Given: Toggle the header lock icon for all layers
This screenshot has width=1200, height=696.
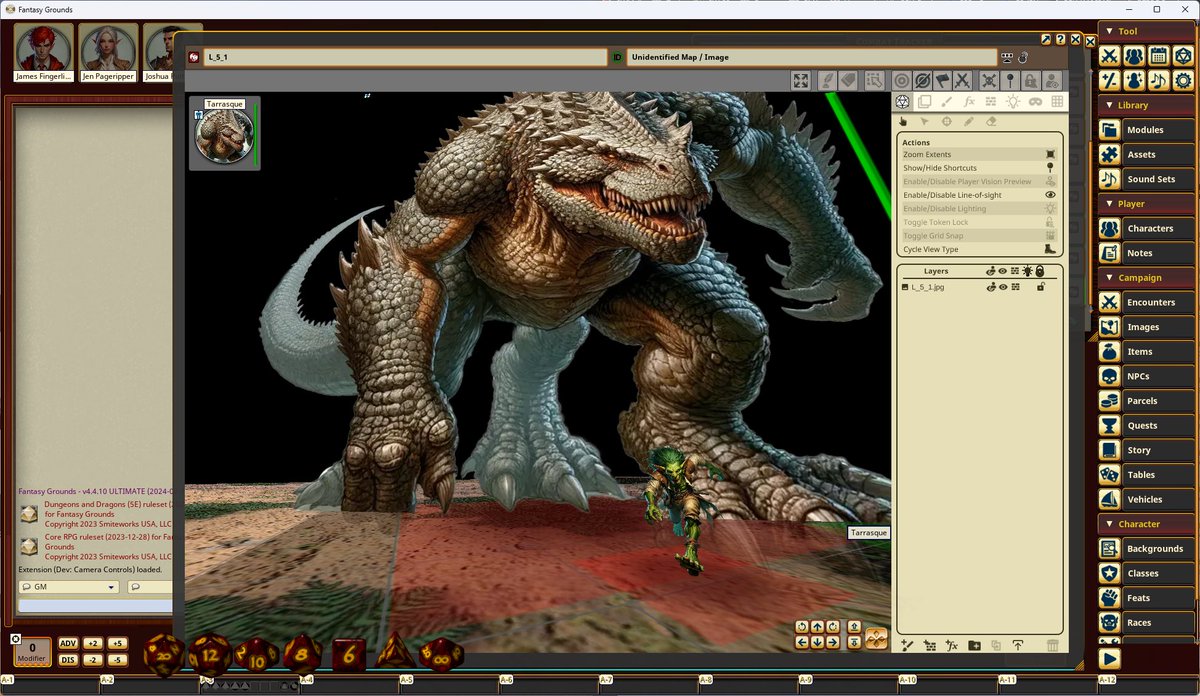Looking at the screenshot, I should click(x=1040, y=271).
